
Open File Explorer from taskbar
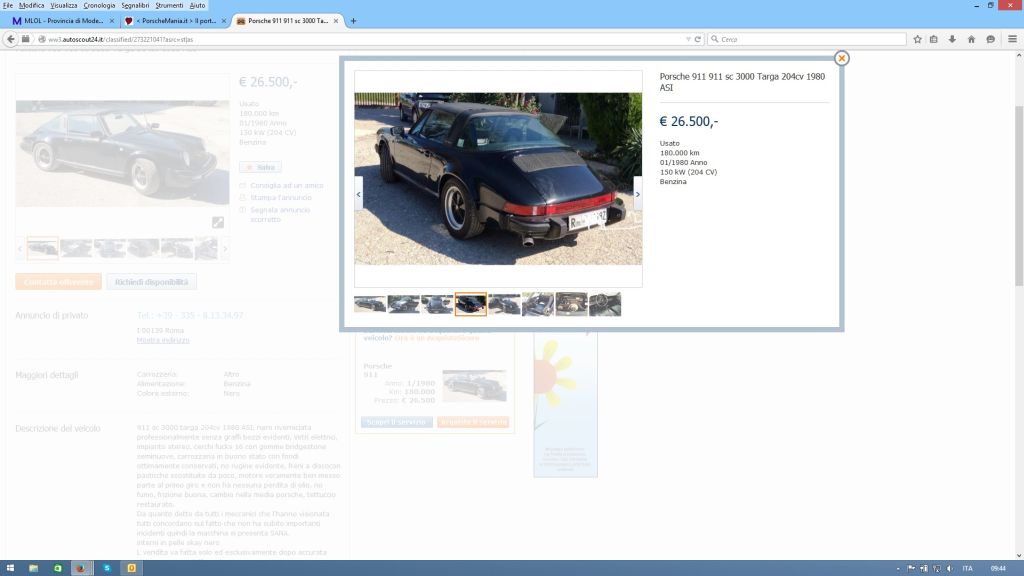(x=33, y=568)
